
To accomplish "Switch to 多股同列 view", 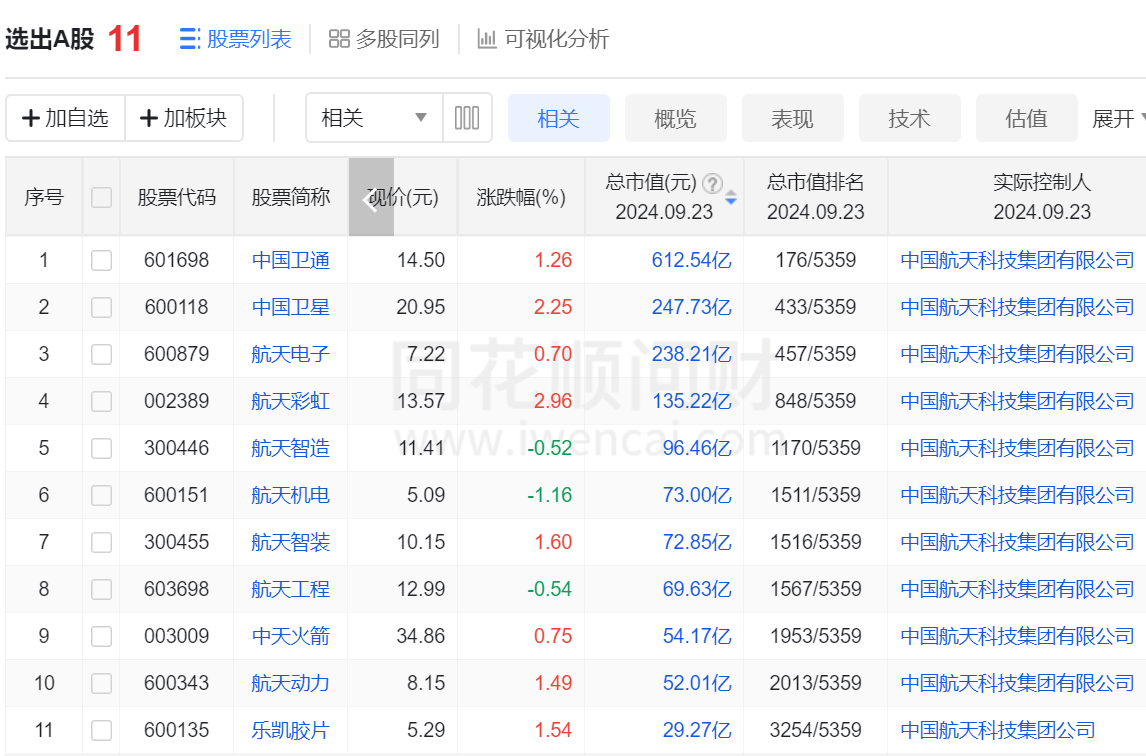I will [384, 39].
